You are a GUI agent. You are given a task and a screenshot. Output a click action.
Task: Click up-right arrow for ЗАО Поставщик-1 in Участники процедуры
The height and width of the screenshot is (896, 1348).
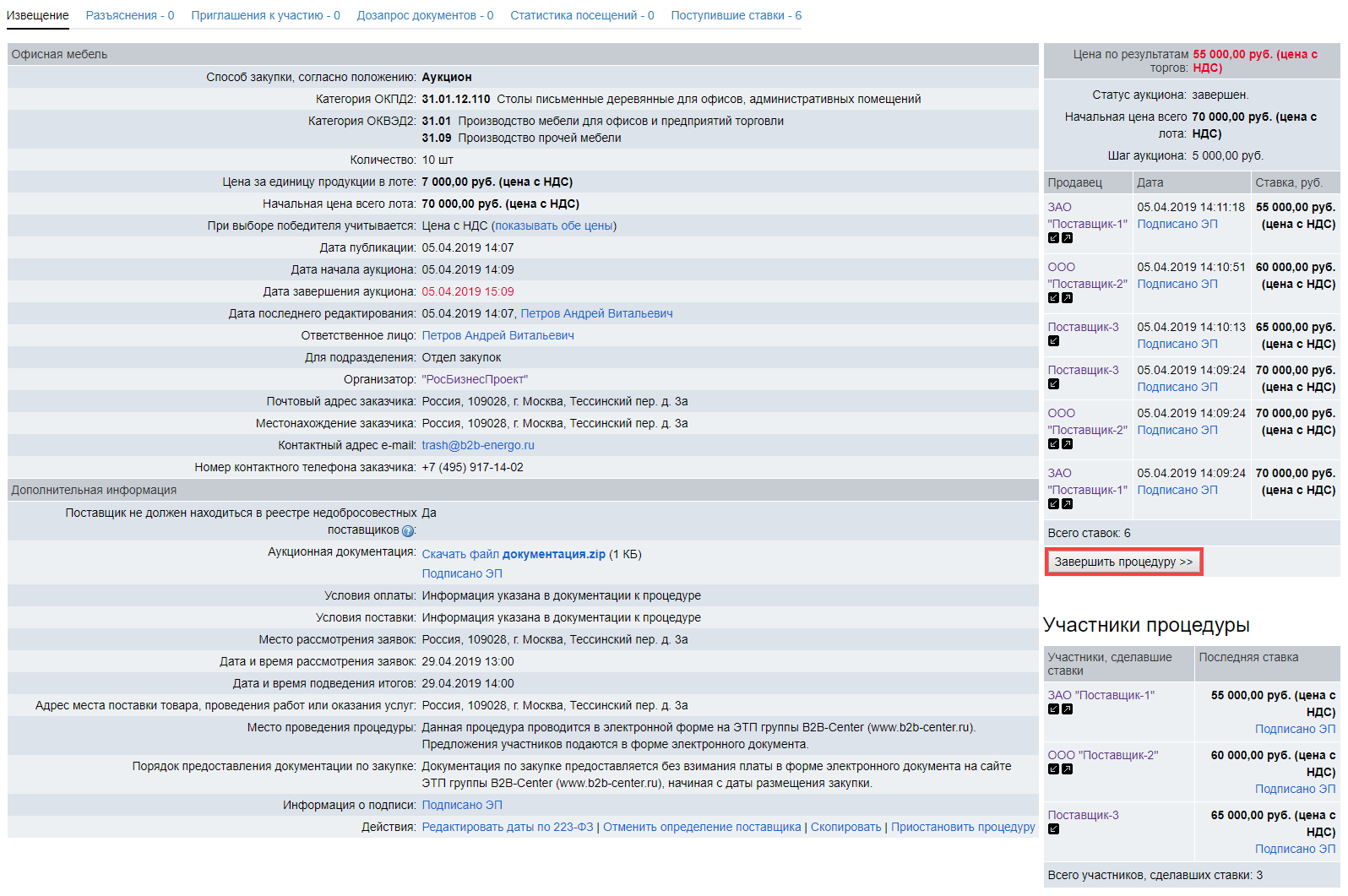1067,709
